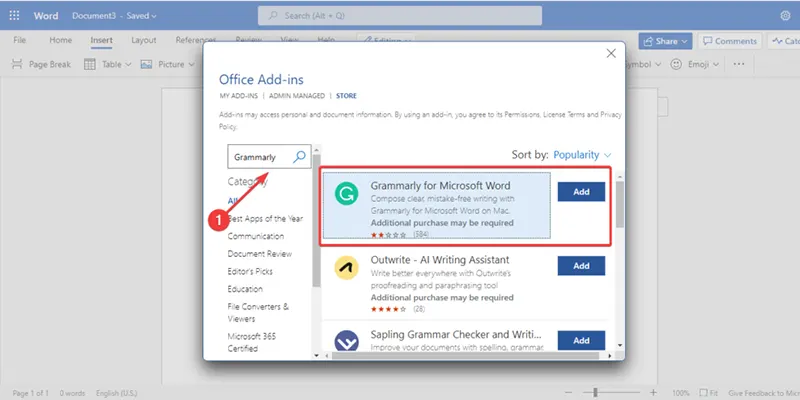
Task: Open the Share dropdown button
Action: coord(665,41)
